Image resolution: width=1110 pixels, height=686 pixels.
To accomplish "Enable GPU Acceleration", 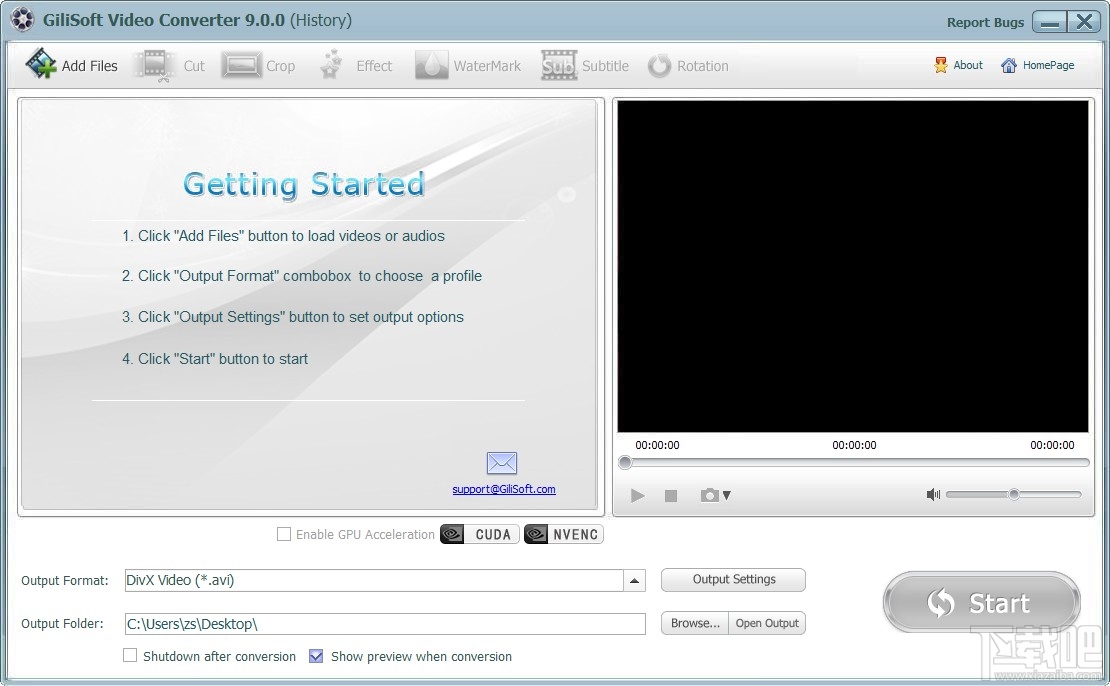I will (x=284, y=534).
